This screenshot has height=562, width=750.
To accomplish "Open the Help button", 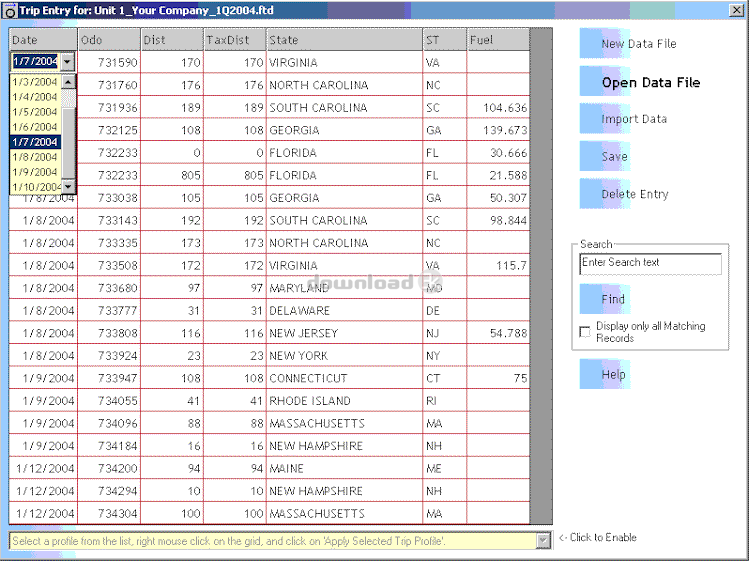I will click(x=605, y=374).
